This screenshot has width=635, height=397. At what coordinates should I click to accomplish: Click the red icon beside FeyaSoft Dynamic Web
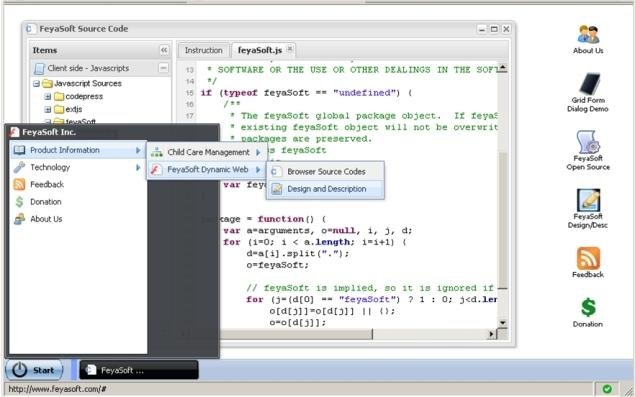[156, 169]
